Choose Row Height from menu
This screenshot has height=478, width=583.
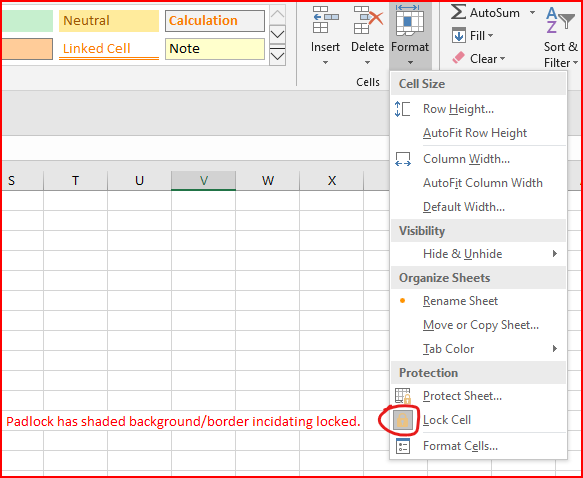(x=479, y=109)
